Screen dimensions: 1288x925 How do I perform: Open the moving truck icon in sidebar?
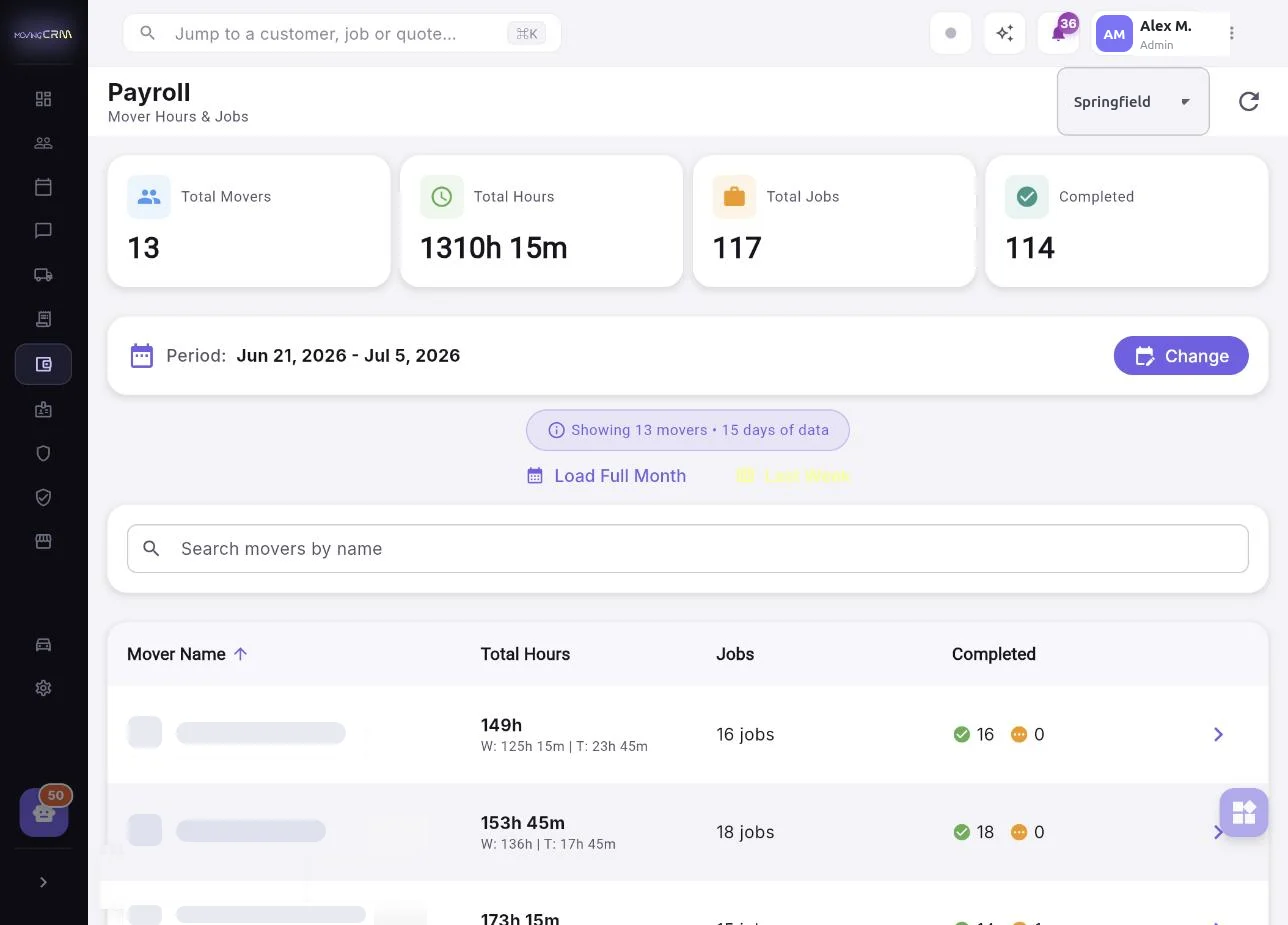click(43, 275)
